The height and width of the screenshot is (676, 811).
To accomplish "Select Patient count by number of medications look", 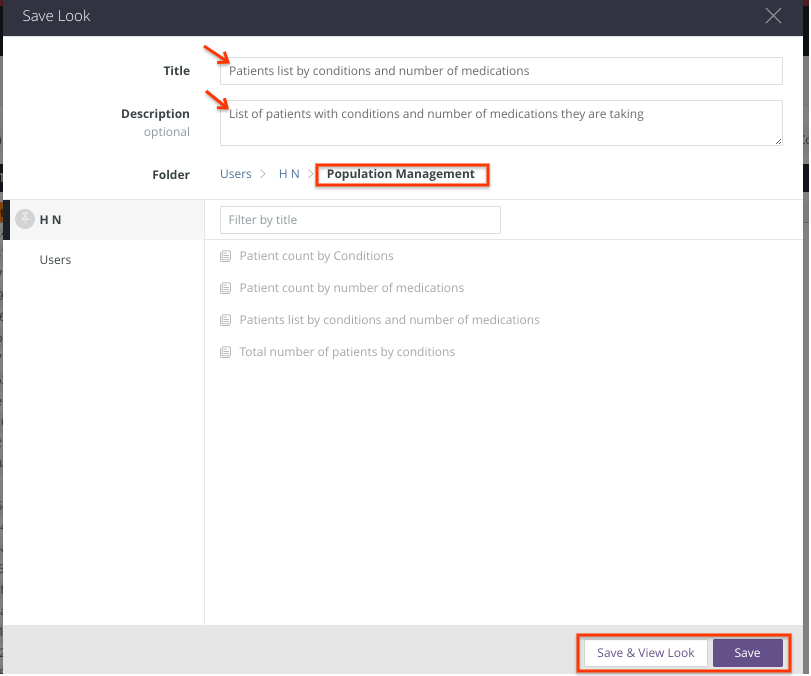I will (x=351, y=288).
